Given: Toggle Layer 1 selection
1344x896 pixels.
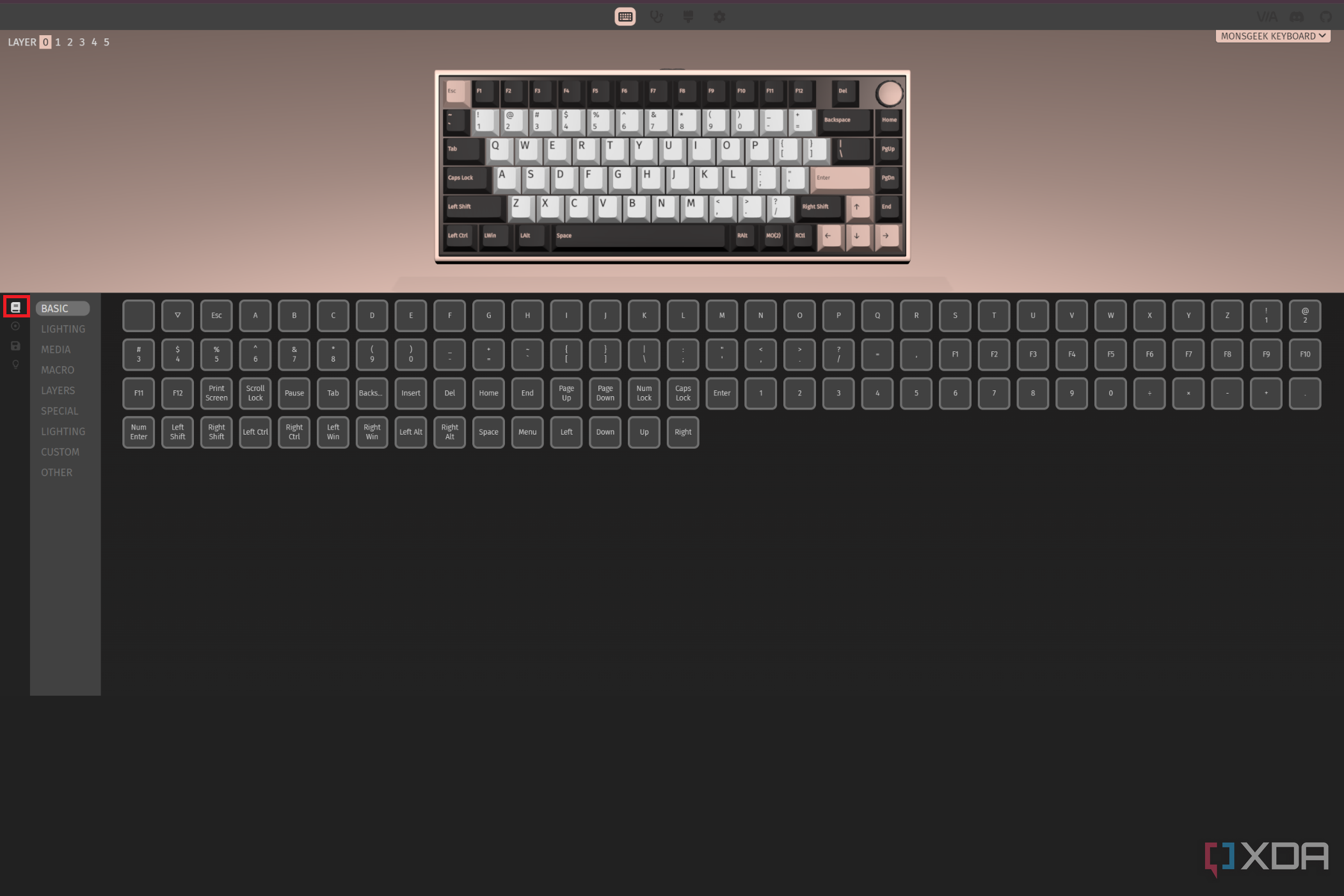Looking at the screenshot, I should tap(58, 41).
